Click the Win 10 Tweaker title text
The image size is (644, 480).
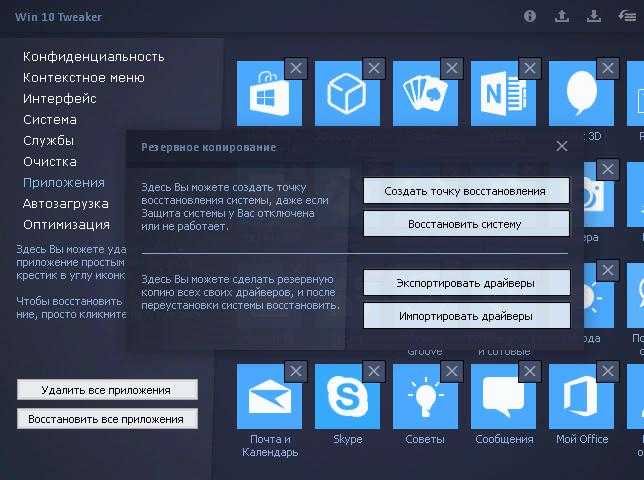tap(58, 17)
